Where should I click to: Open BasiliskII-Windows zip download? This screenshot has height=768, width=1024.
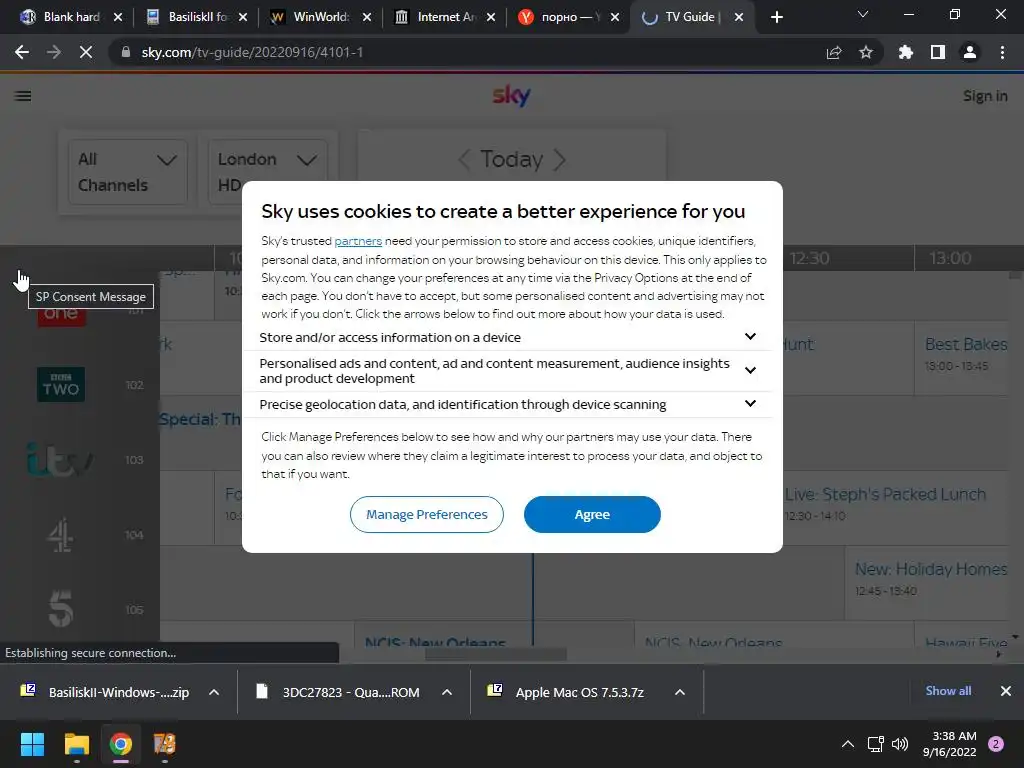[x=104, y=692]
